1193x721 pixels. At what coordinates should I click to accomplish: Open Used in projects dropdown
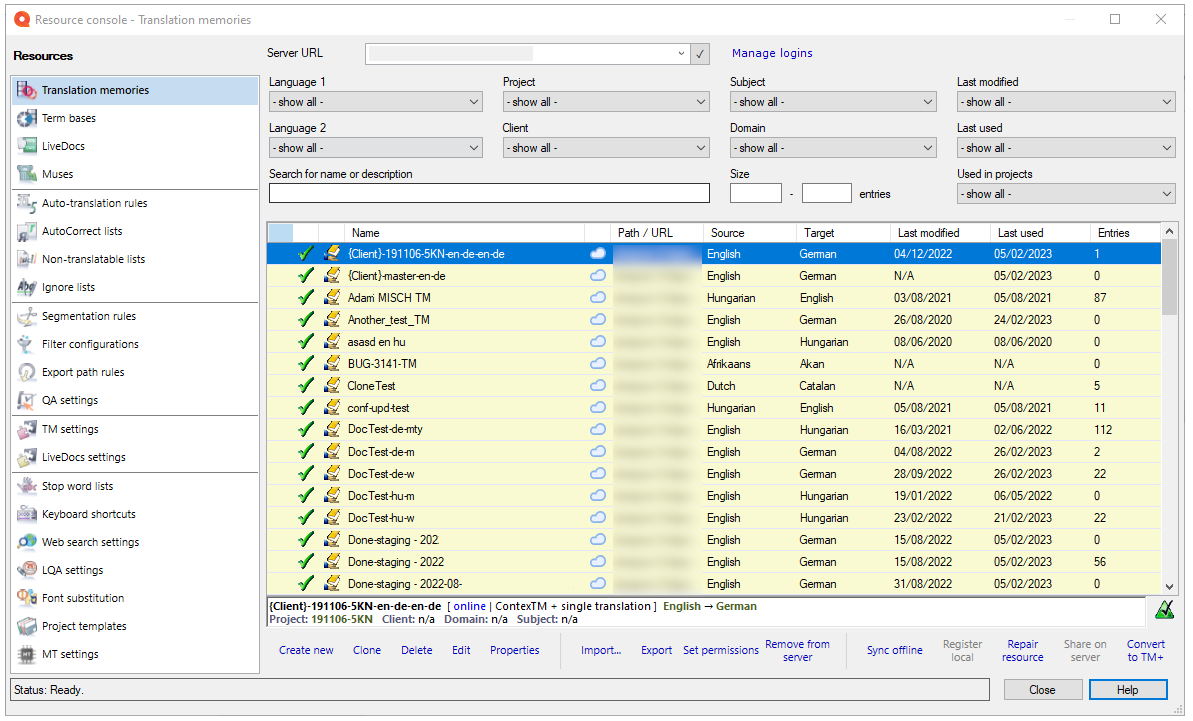pos(1066,195)
